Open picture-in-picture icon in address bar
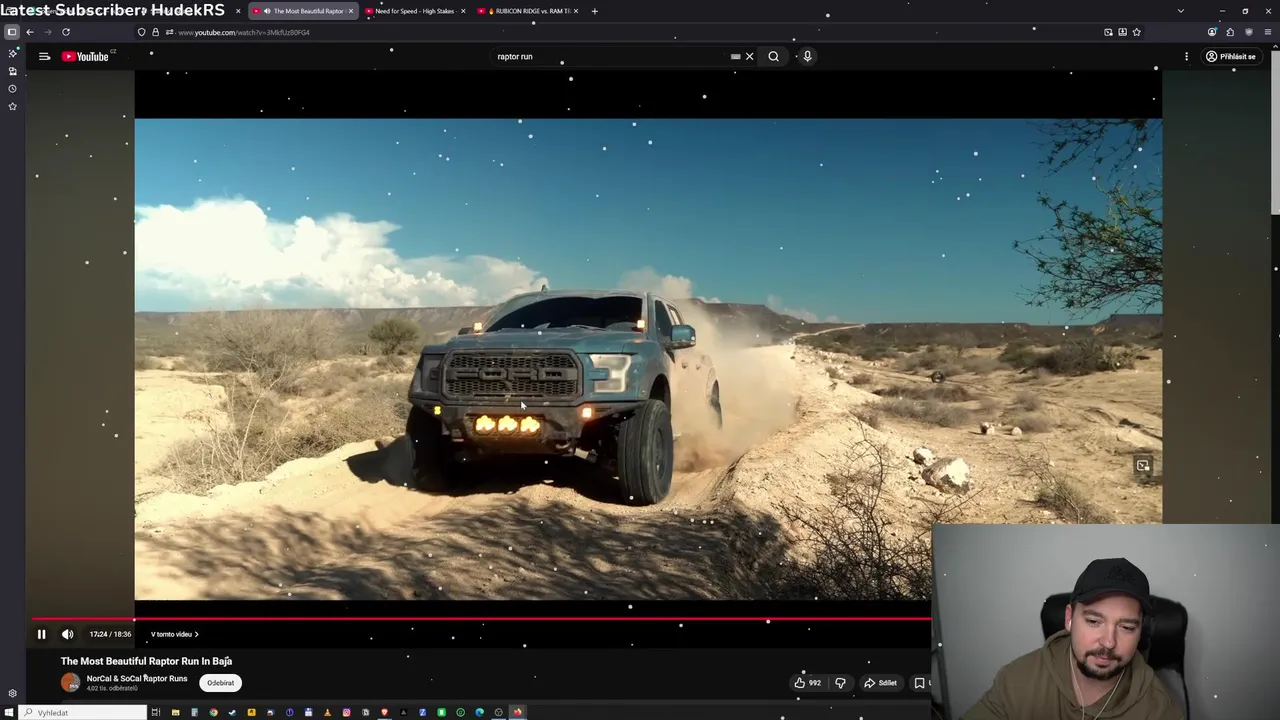Image resolution: width=1280 pixels, height=720 pixels. tap(1108, 32)
